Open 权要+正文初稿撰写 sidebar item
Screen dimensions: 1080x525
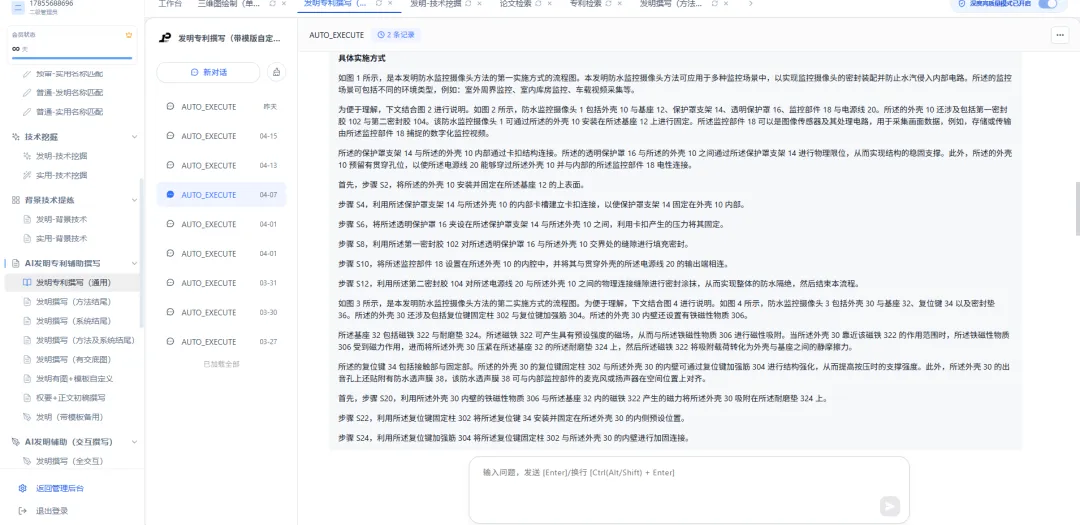pos(70,398)
